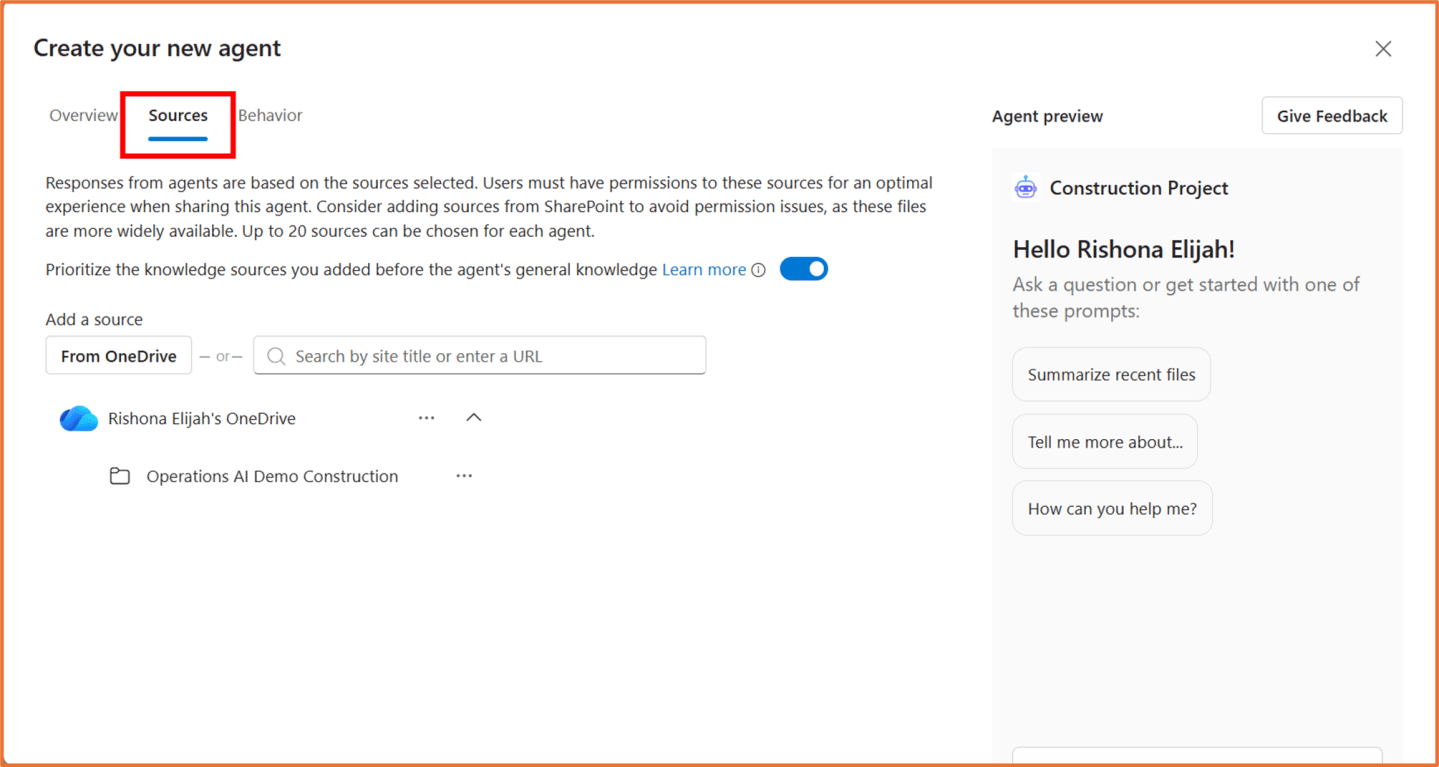Click the Add a source label
The image size is (1439, 767).
click(94, 320)
